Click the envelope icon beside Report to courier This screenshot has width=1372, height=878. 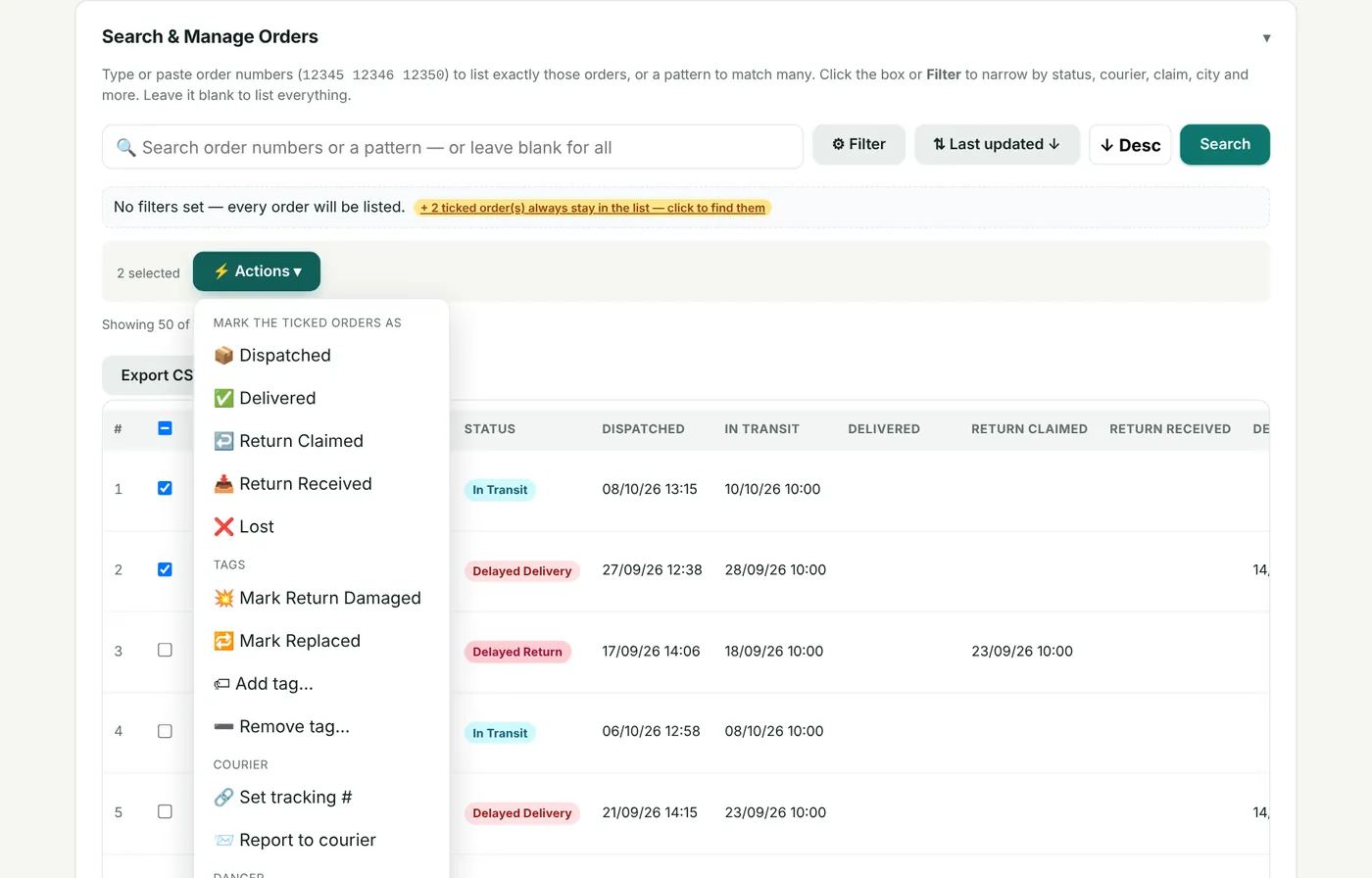click(223, 841)
